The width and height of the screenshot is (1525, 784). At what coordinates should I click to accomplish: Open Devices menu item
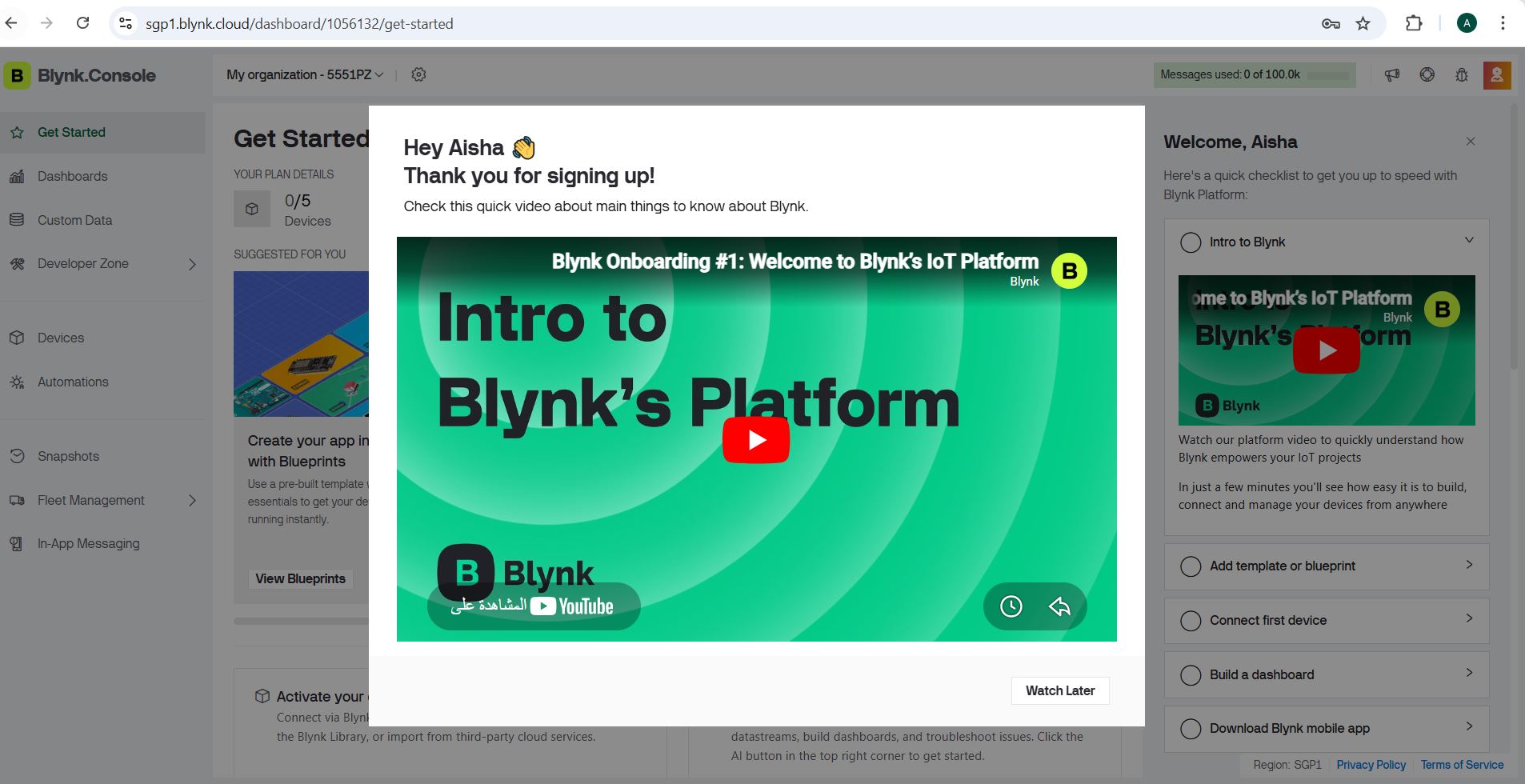[103, 338]
